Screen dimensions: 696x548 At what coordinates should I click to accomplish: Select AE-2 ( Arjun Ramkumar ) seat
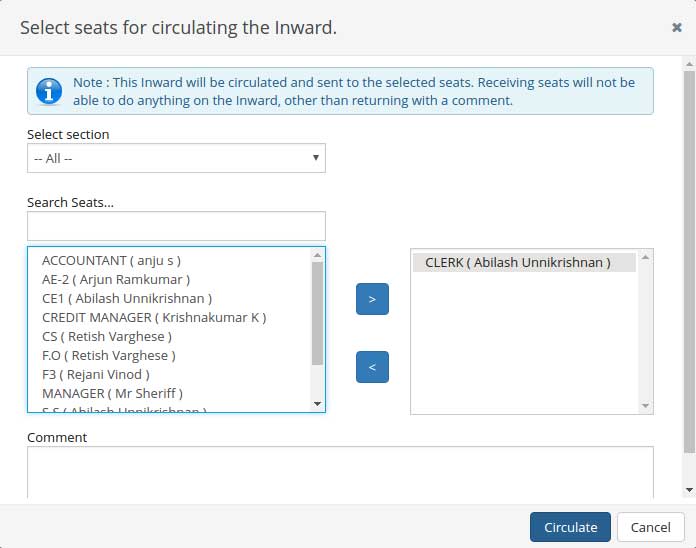[116, 279]
